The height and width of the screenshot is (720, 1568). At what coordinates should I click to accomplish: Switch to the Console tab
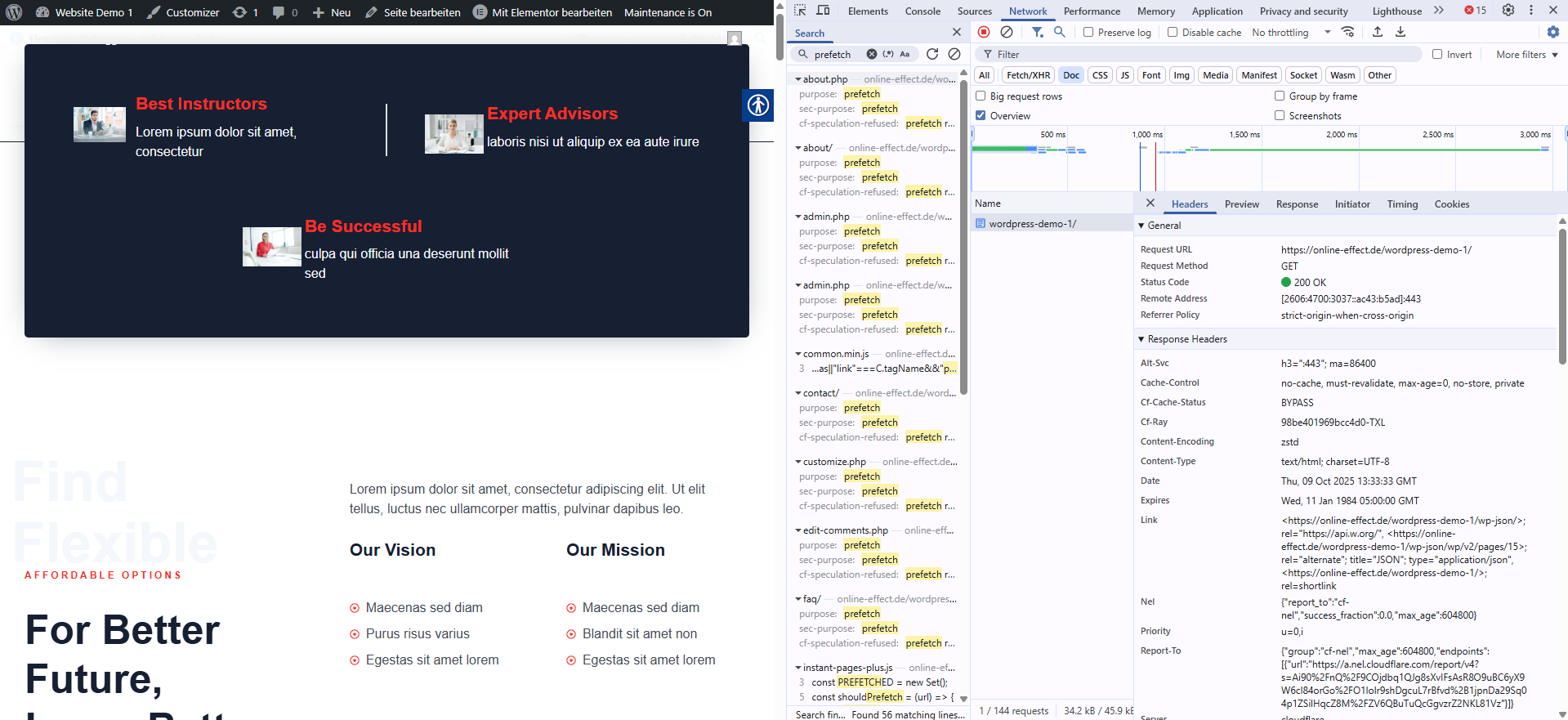(922, 11)
